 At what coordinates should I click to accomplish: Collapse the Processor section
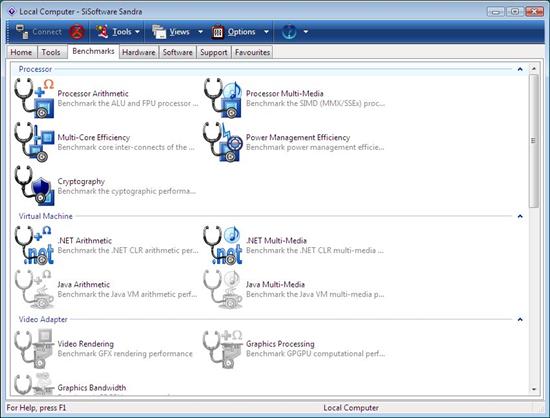pos(520,69)
